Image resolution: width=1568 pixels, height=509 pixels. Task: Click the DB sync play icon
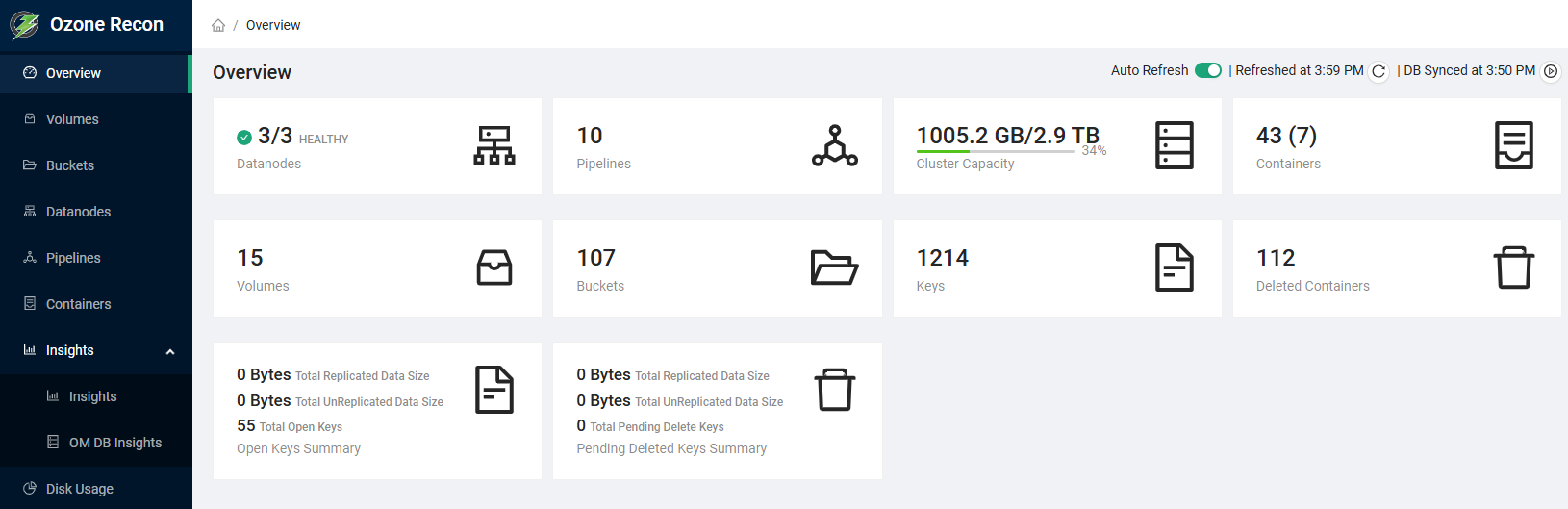point(1551,71)
